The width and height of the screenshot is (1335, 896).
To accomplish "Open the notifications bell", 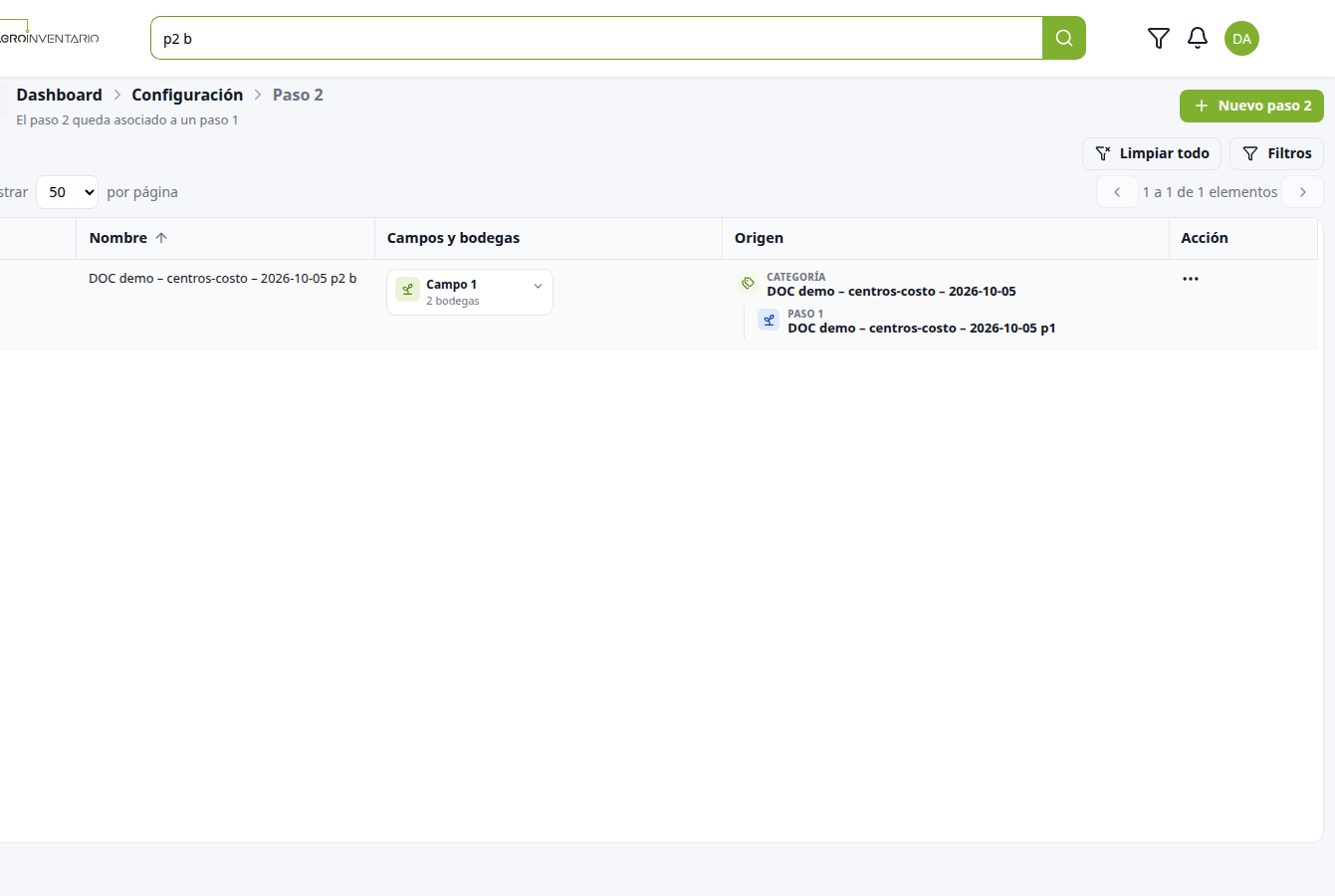I will 1198,38.
